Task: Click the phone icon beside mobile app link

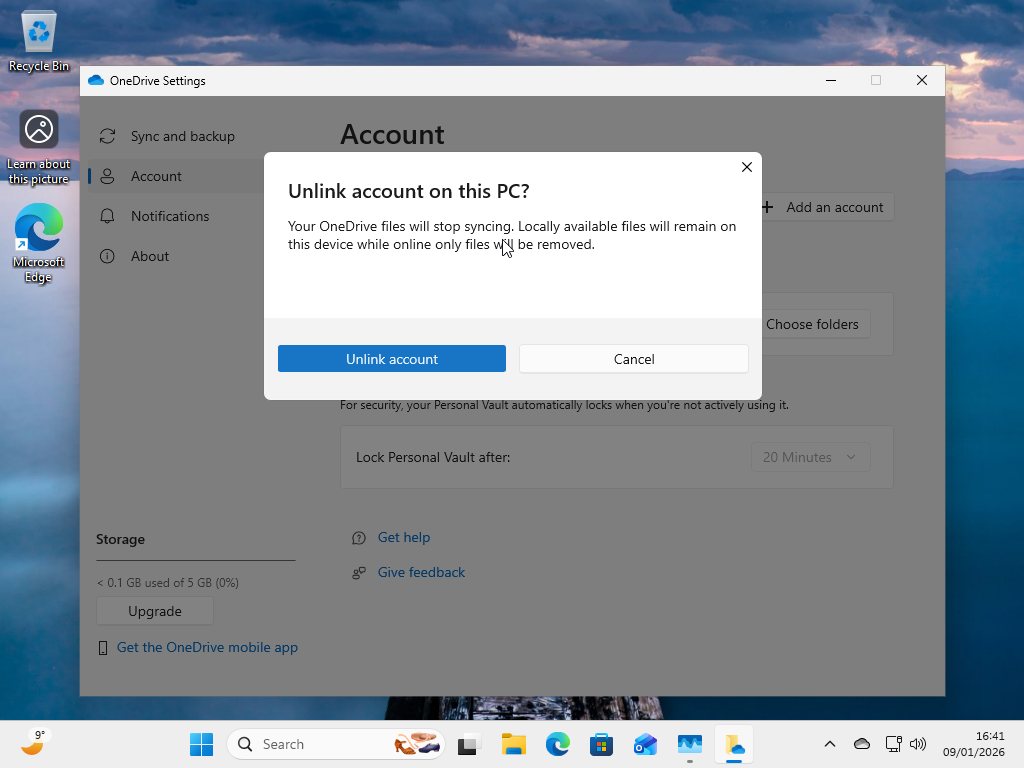Action: pos(102,647)
